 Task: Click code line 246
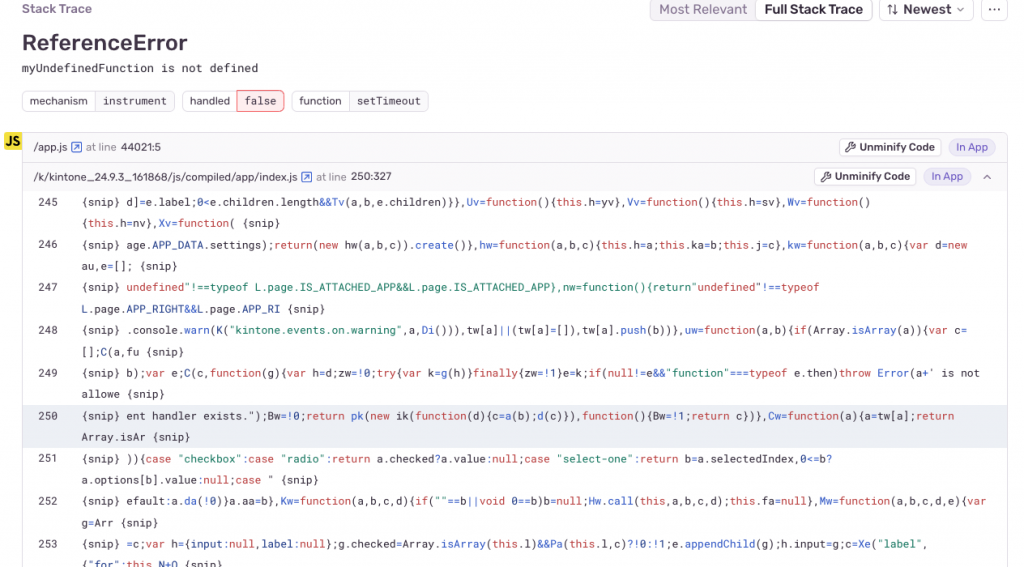(515, 255)
